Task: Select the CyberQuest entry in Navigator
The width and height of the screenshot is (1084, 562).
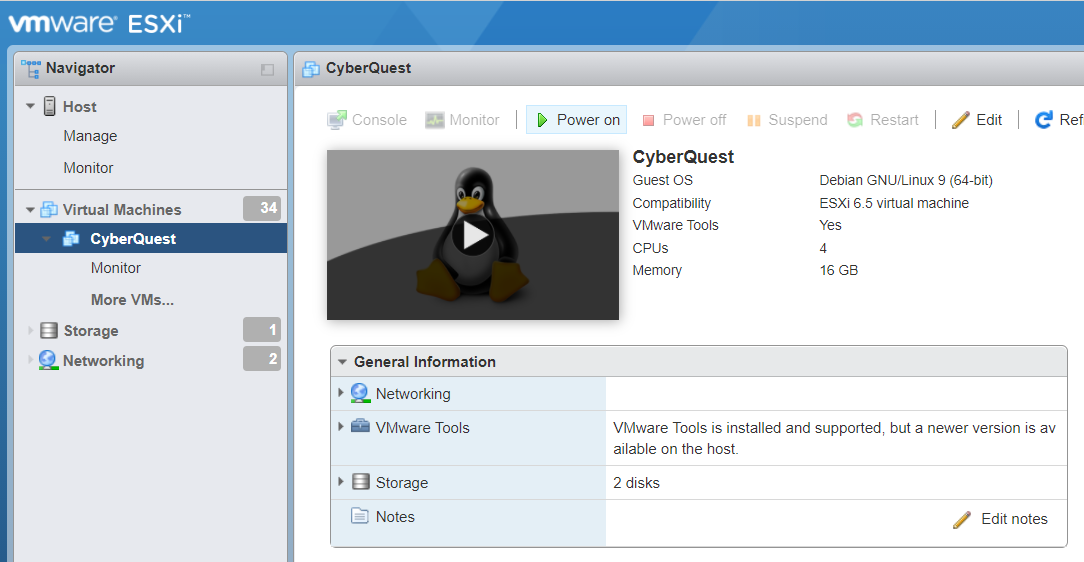Action: click(x=151, y=238)
